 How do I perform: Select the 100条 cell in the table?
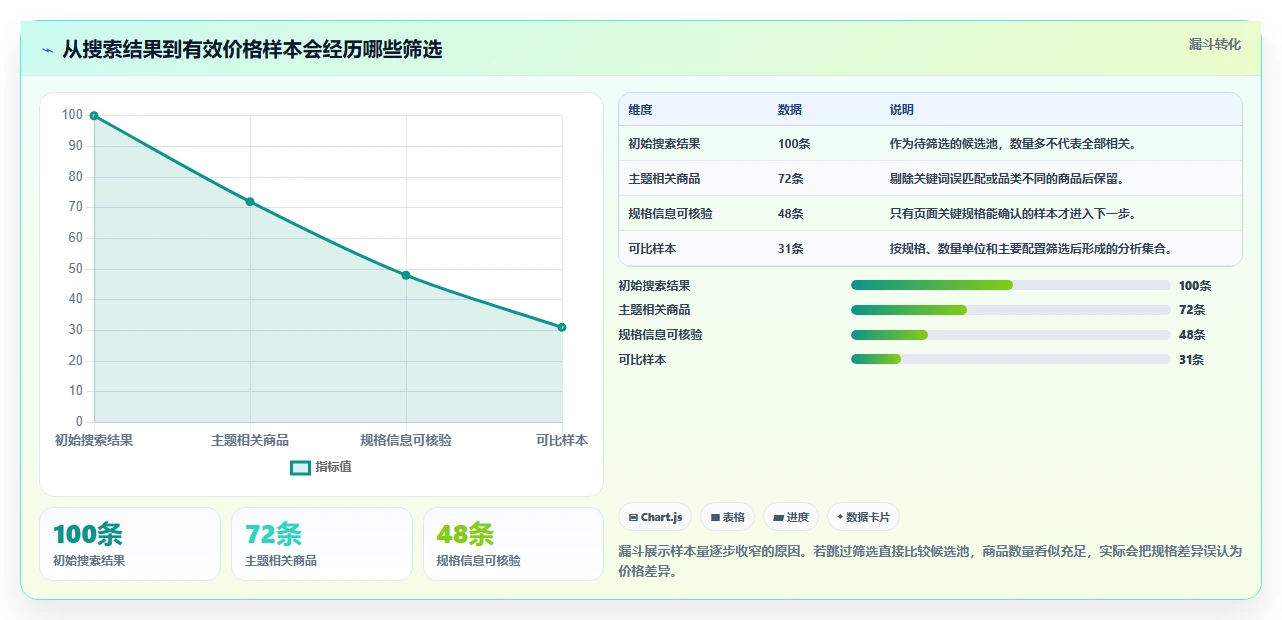tap(794, 144)
